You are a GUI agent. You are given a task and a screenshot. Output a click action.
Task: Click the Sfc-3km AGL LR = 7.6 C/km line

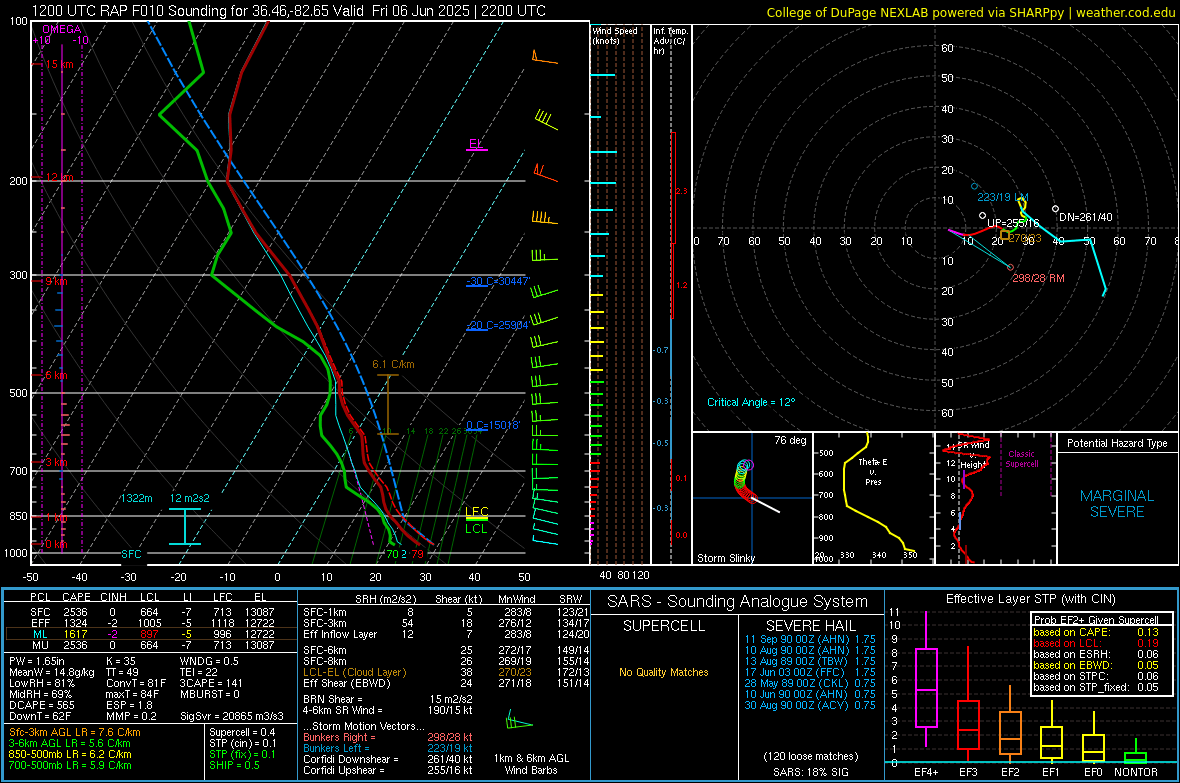75,732
